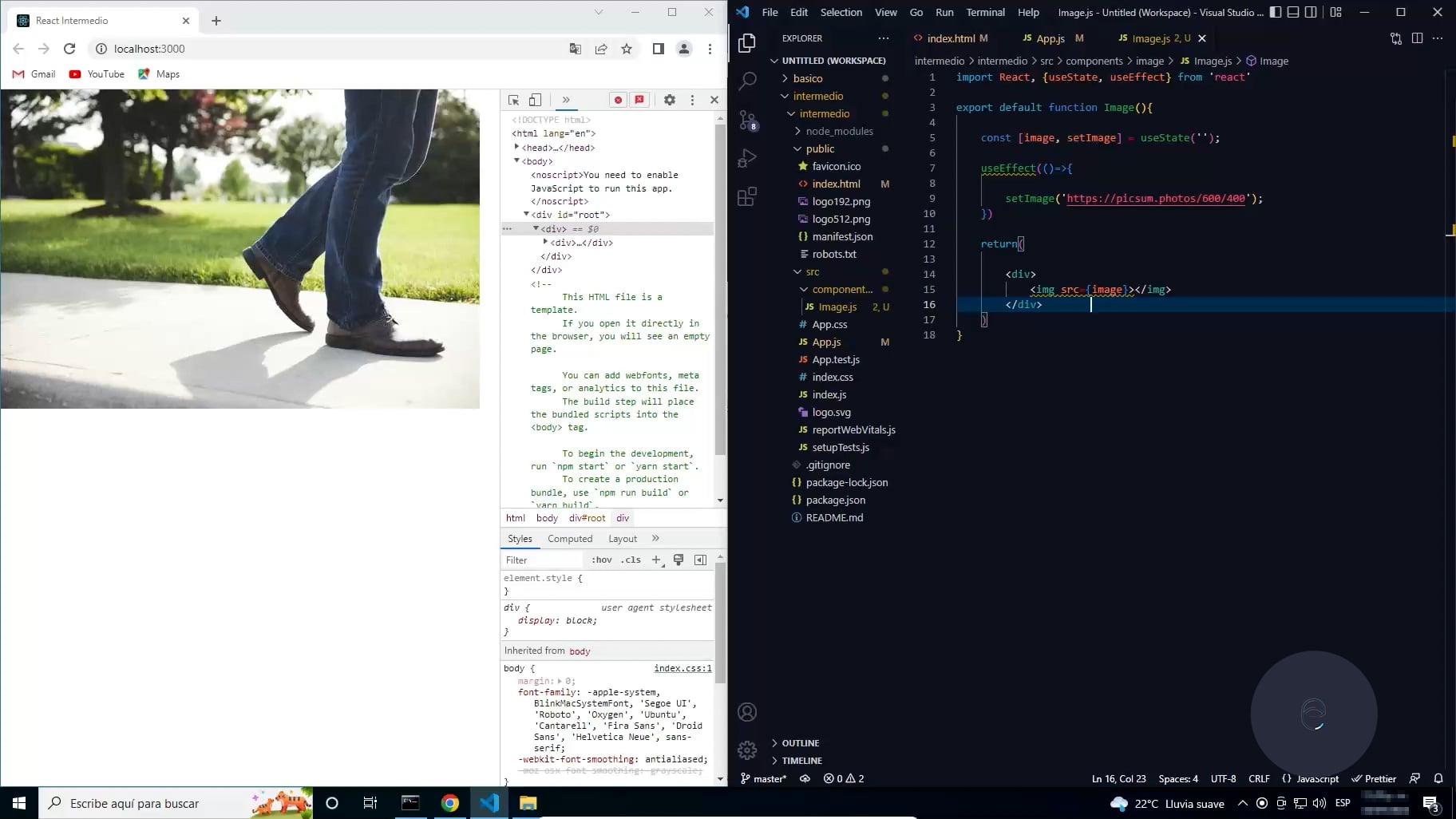Click the Split Editor Right icon
The height and width of the screenshot is (819, 1456).
pos(1417,38)
